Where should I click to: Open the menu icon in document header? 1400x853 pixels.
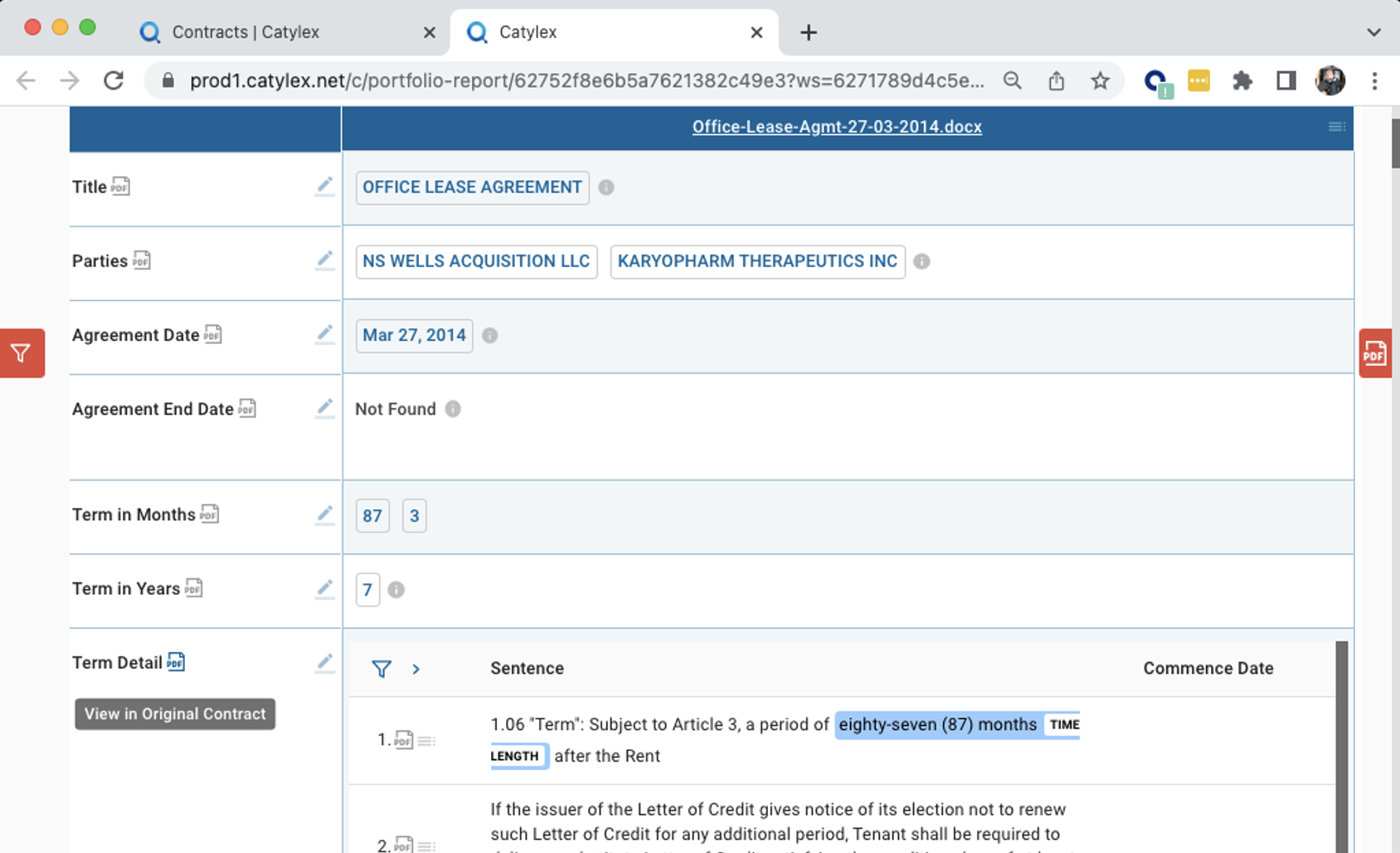coord(1336,127)
